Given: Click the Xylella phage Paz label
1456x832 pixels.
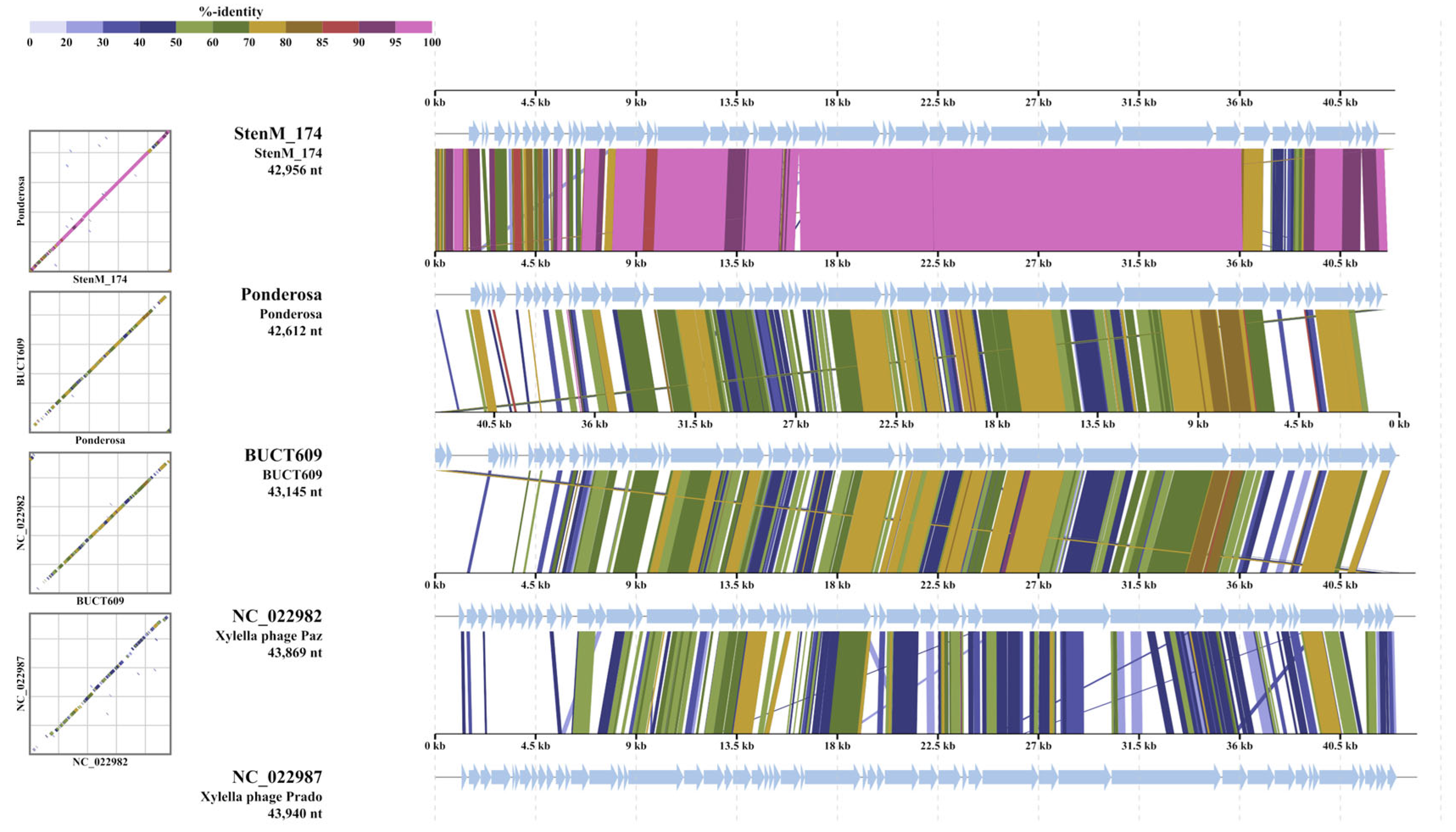Looking at the screenshot, I should pyautogui.click(x=269, y=635).
